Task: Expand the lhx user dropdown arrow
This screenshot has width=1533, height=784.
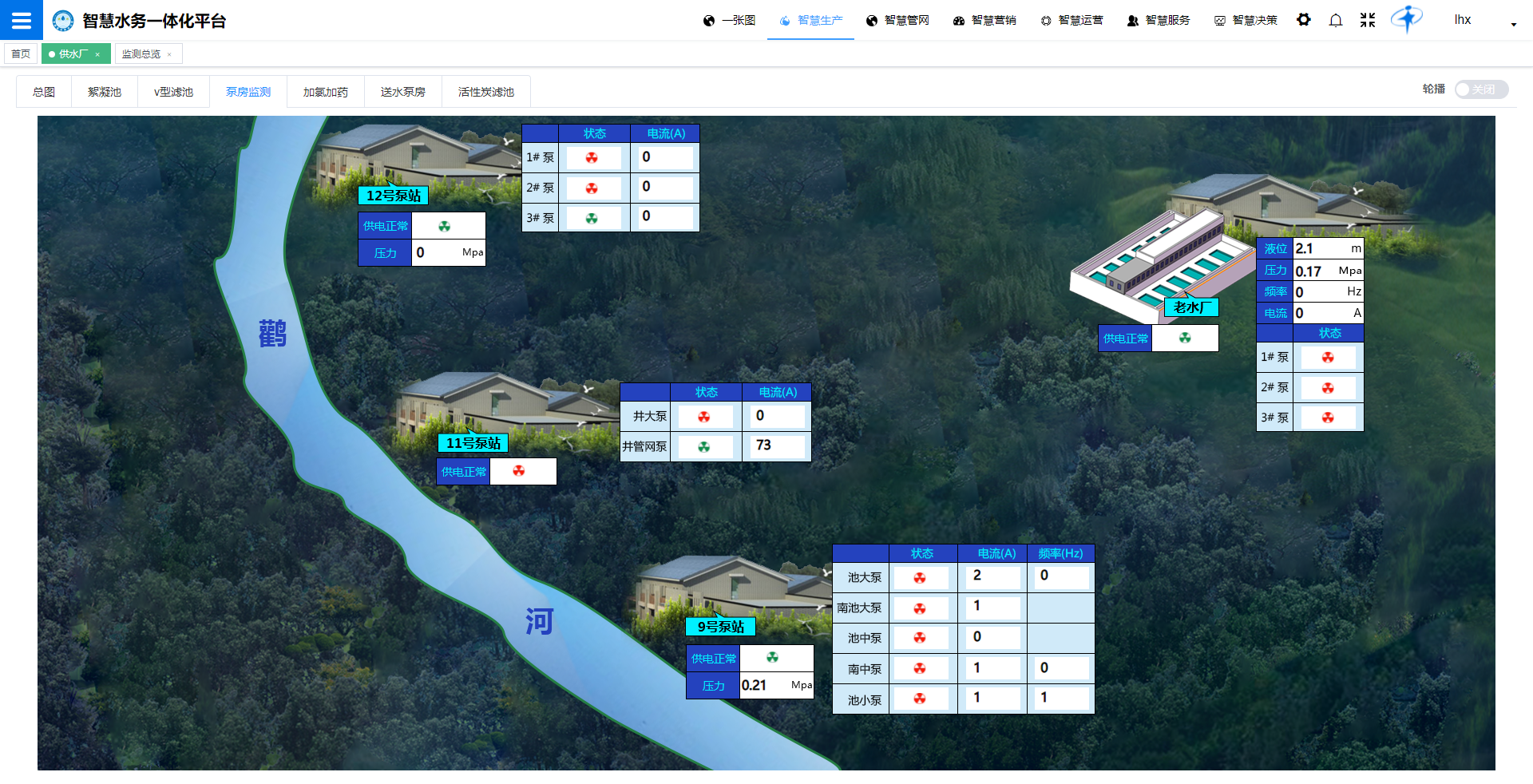Action: coord(1513,25)
